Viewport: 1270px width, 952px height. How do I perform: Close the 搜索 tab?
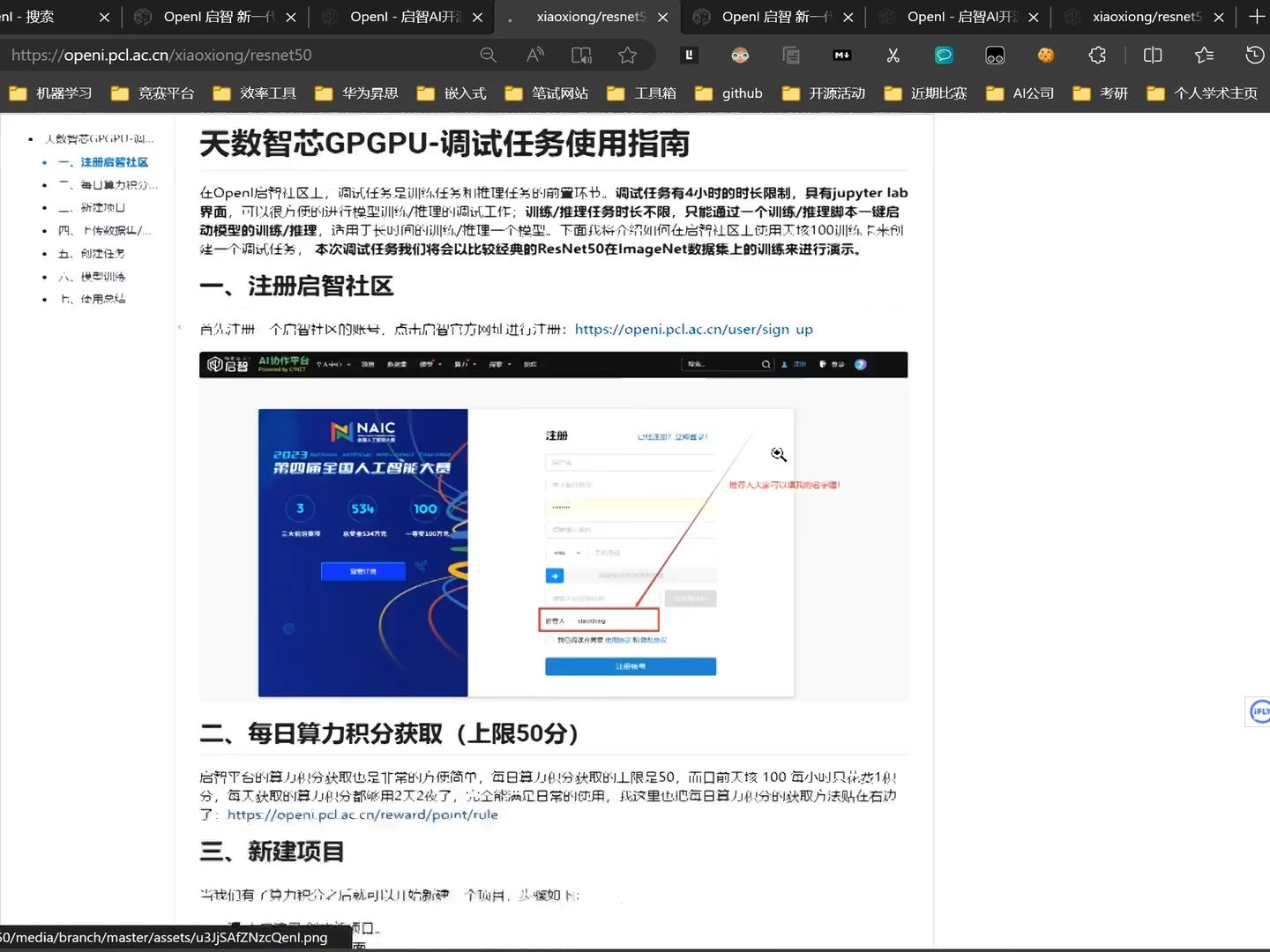[x=104, y=17]
